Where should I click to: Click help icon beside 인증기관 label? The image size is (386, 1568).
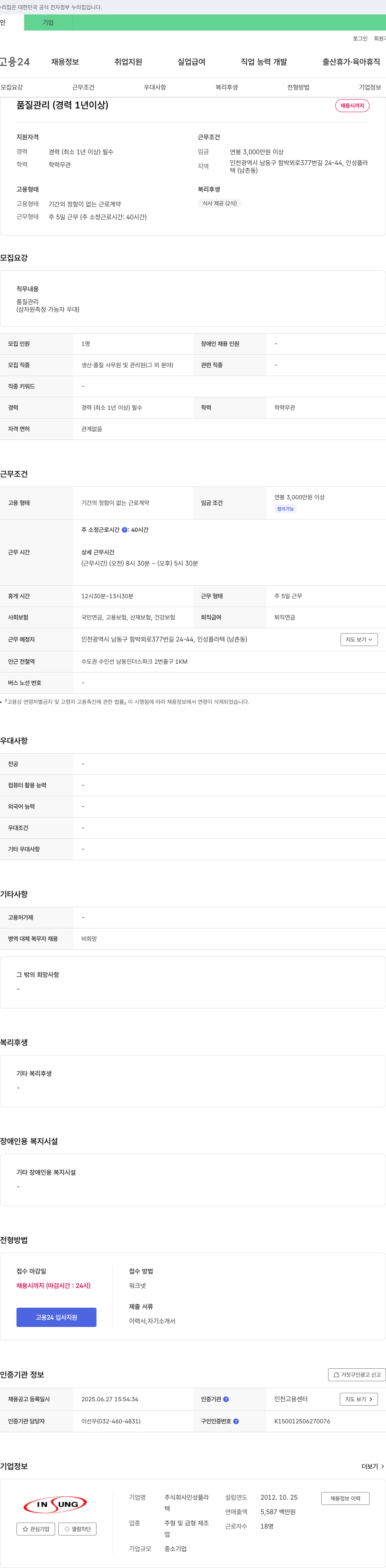click(x=226, y=1399)
